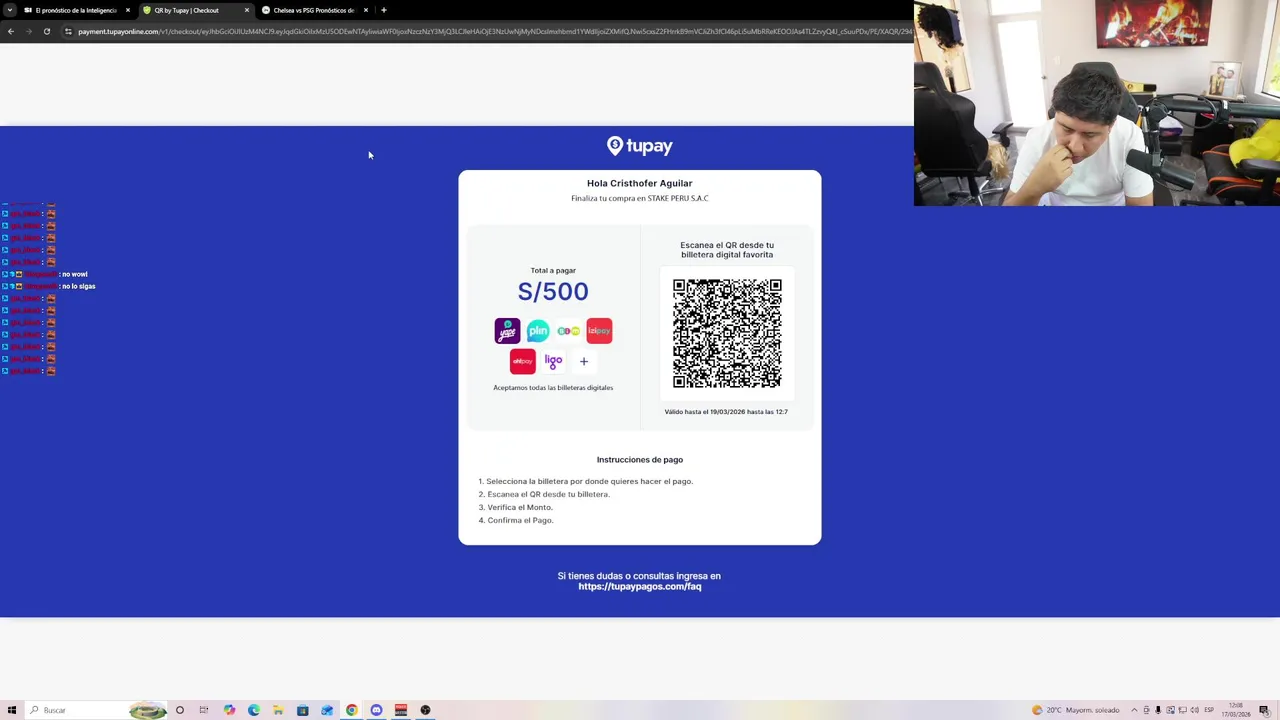
Task: Launch Copilot from the taskbar
Action: (x=229, y=710)
